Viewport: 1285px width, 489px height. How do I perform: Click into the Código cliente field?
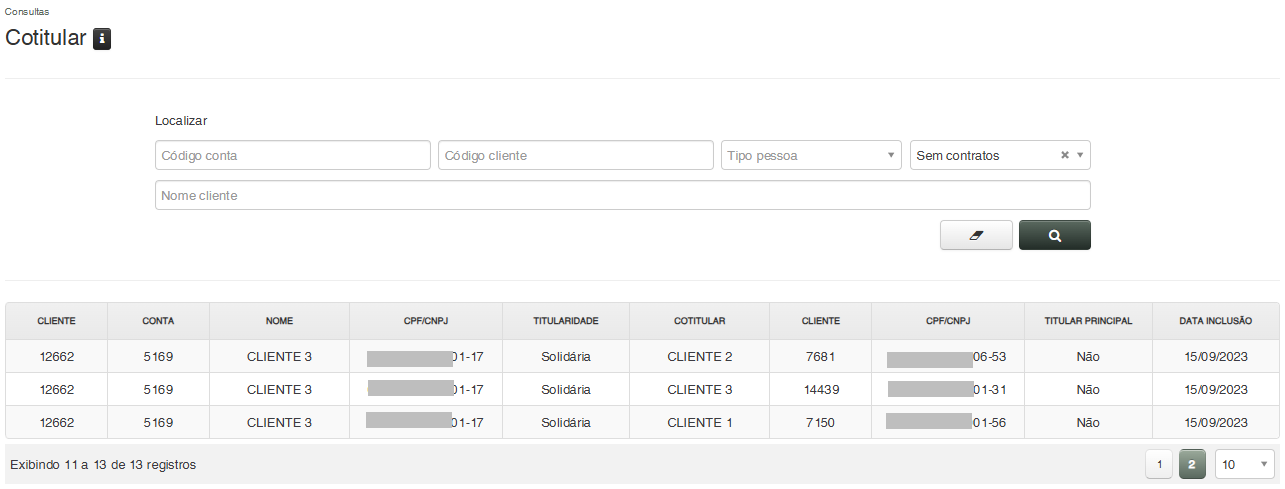click(575, 155)
